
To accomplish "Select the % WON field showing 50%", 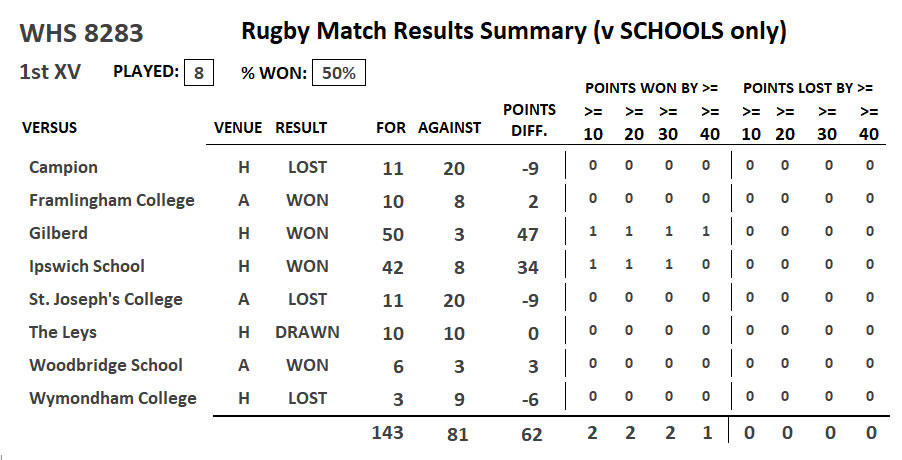I will pyautogui.click(x=338, y=73).
